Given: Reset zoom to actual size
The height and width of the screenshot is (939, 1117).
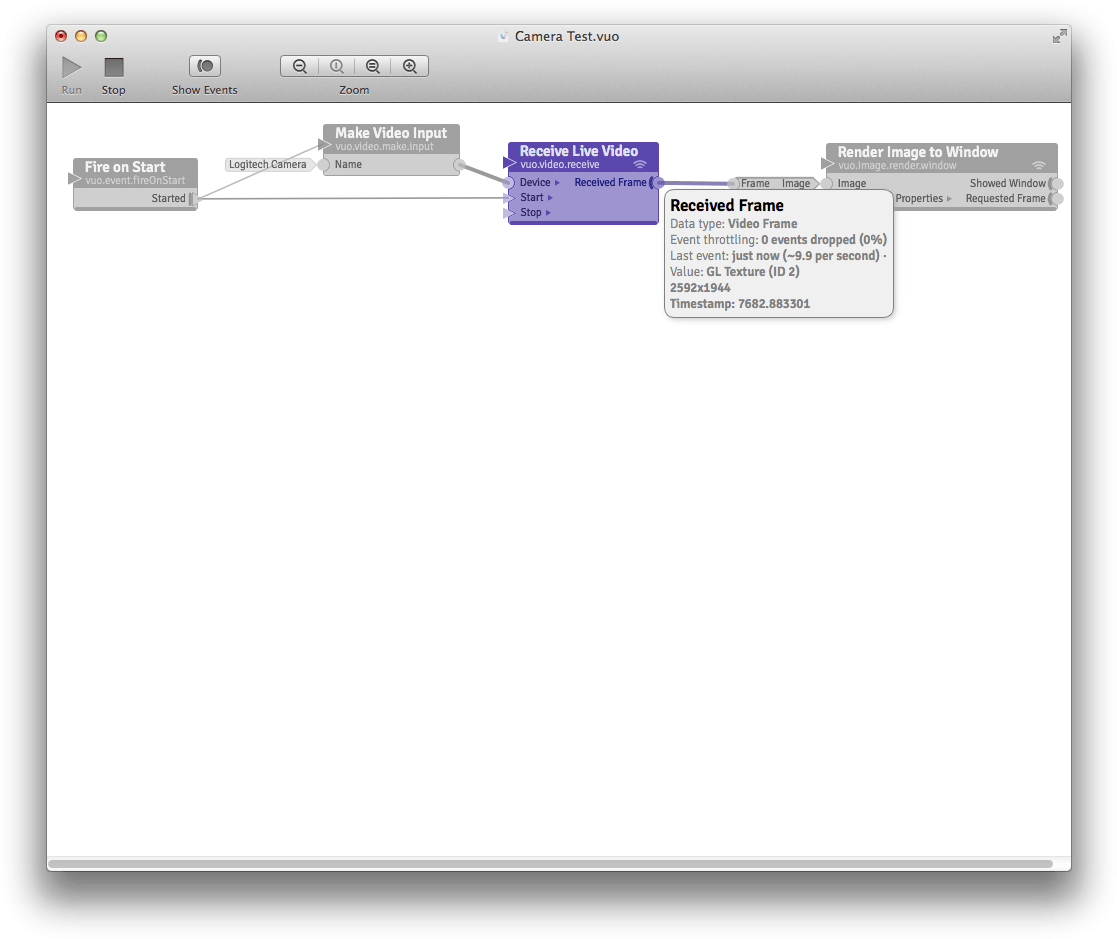Looking at the screenshot, I should click(x=336, y=67).
